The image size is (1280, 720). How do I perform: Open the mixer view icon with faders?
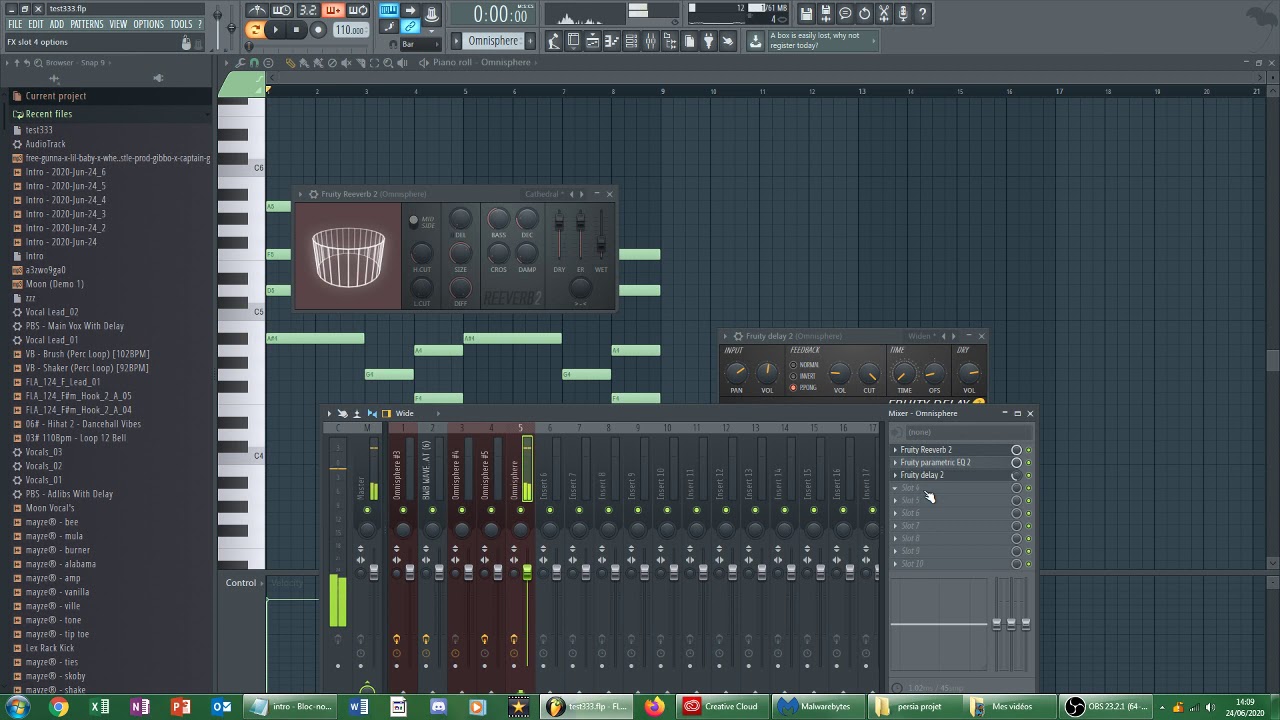[650, 41]
